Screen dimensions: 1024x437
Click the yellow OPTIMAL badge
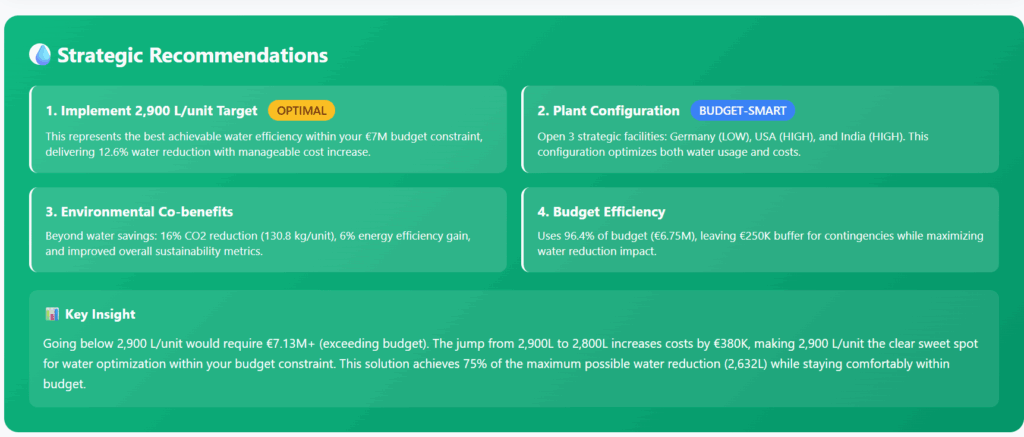[301, 111]
